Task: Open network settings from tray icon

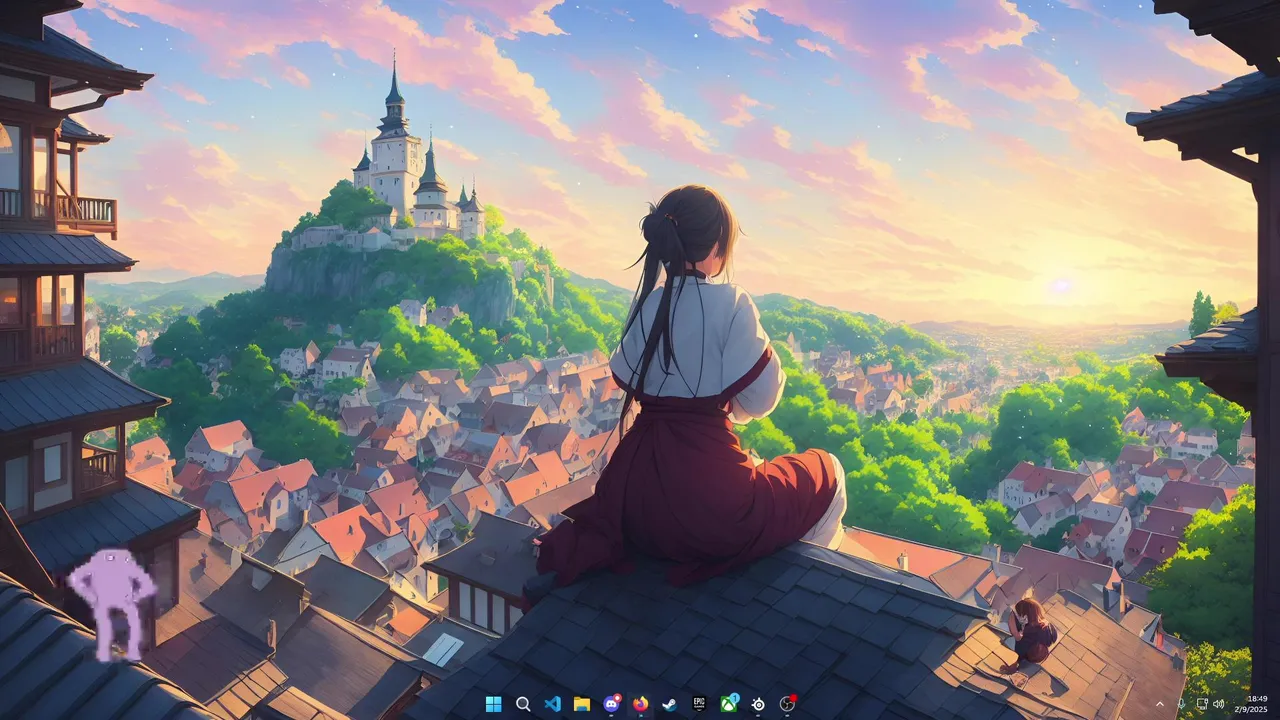Action: pos(1202,704)
